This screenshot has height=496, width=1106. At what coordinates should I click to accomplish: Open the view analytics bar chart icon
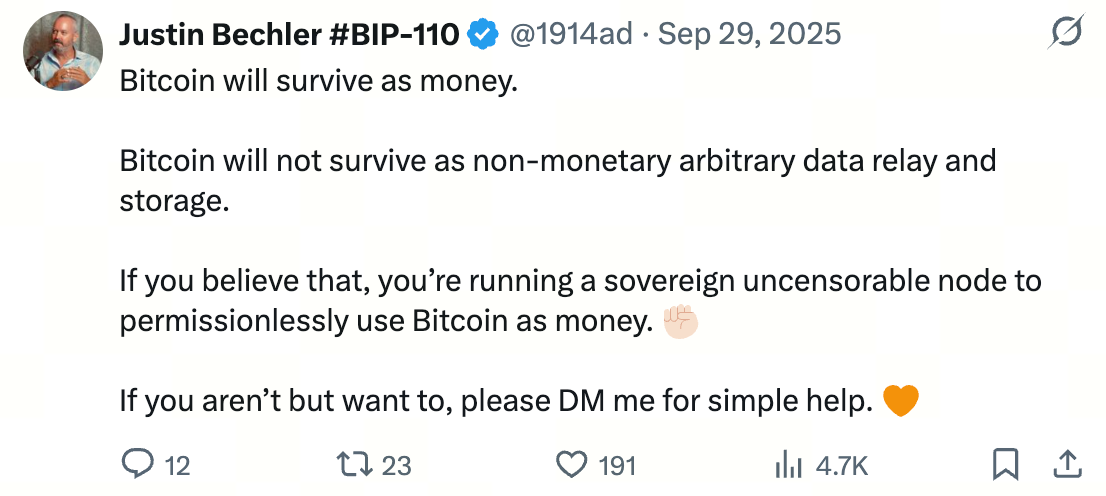[x=790, y=464]
